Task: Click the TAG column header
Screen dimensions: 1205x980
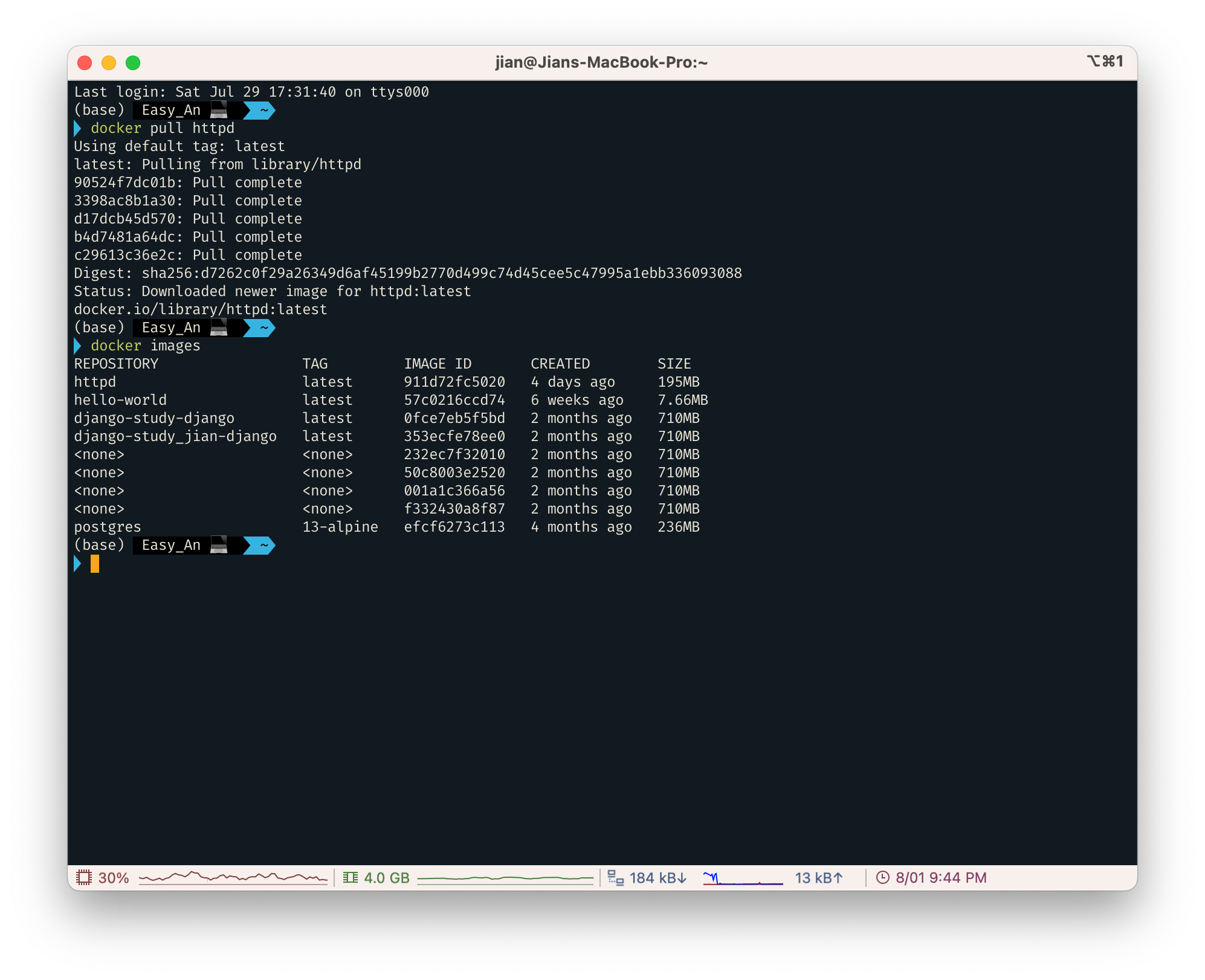Action: point(315,364)
